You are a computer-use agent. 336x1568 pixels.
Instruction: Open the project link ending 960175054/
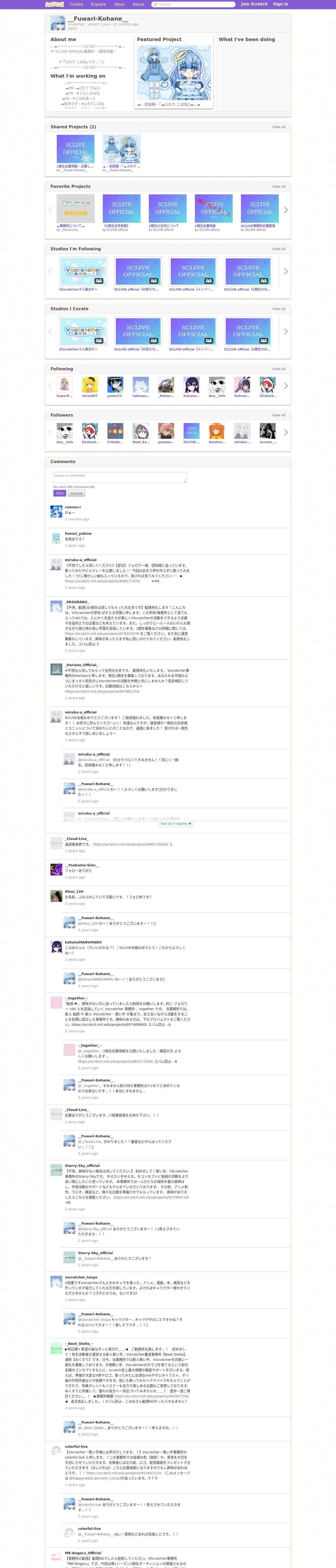(131, 844)
